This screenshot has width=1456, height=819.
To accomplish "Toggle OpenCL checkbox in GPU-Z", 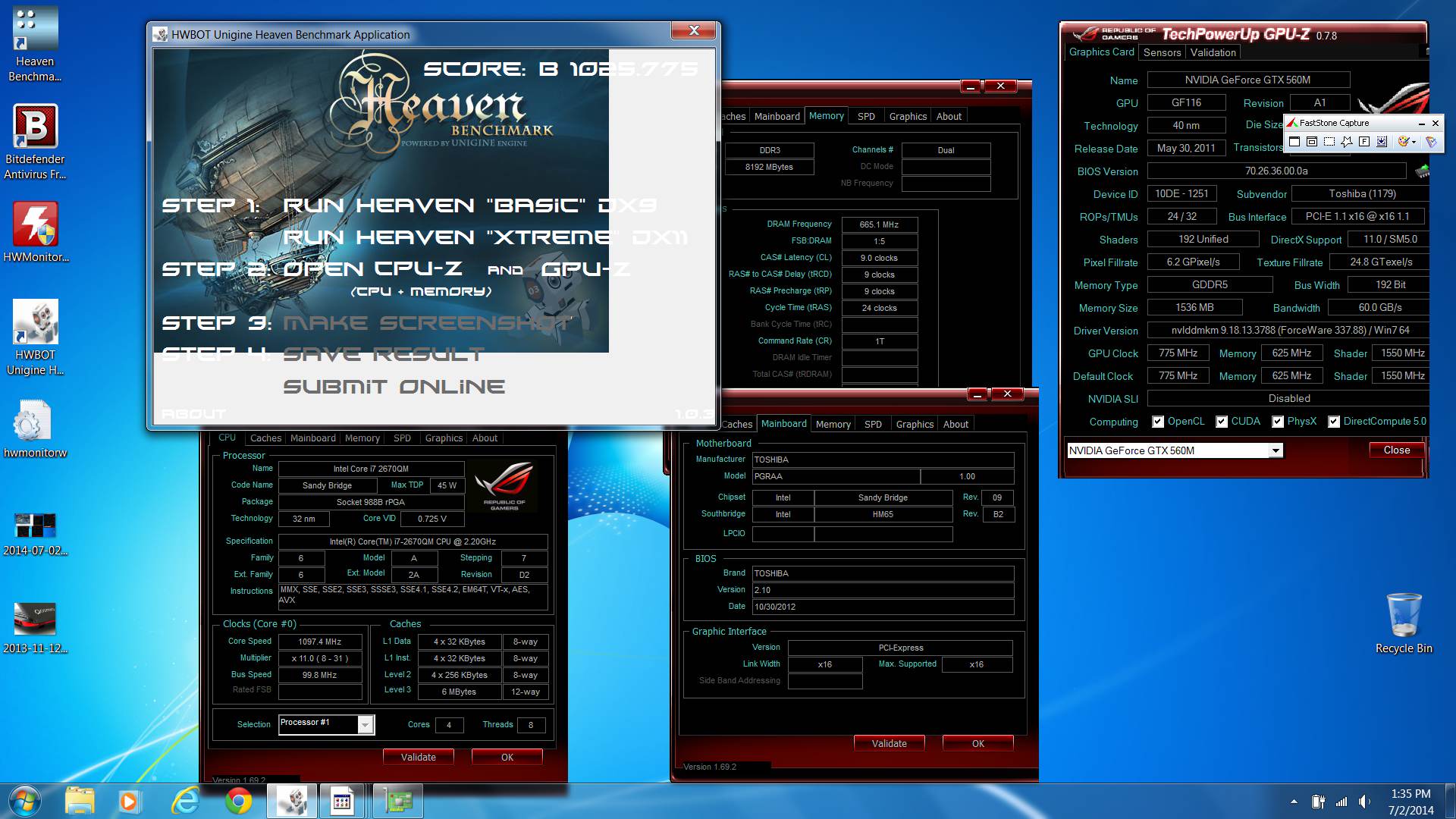I will 1158,422.
